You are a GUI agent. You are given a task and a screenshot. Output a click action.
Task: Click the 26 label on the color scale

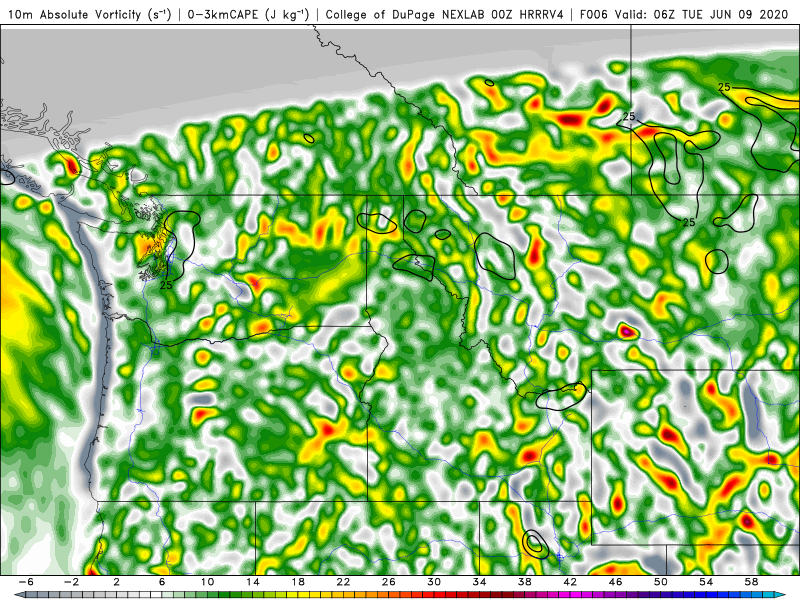pyautogui.click(x=389, y=582)
